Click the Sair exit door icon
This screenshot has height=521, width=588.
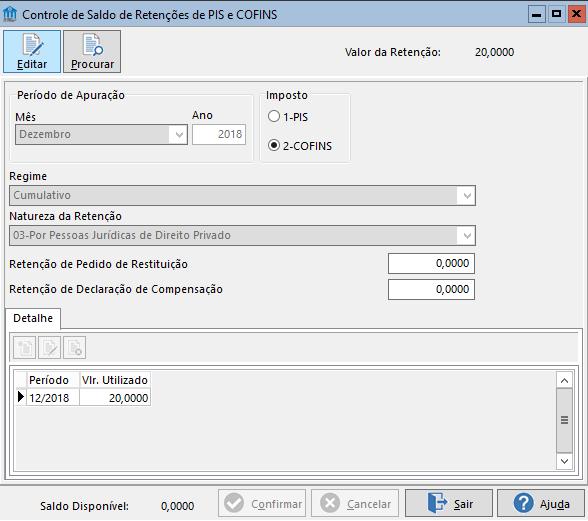[x=437, y=504]
